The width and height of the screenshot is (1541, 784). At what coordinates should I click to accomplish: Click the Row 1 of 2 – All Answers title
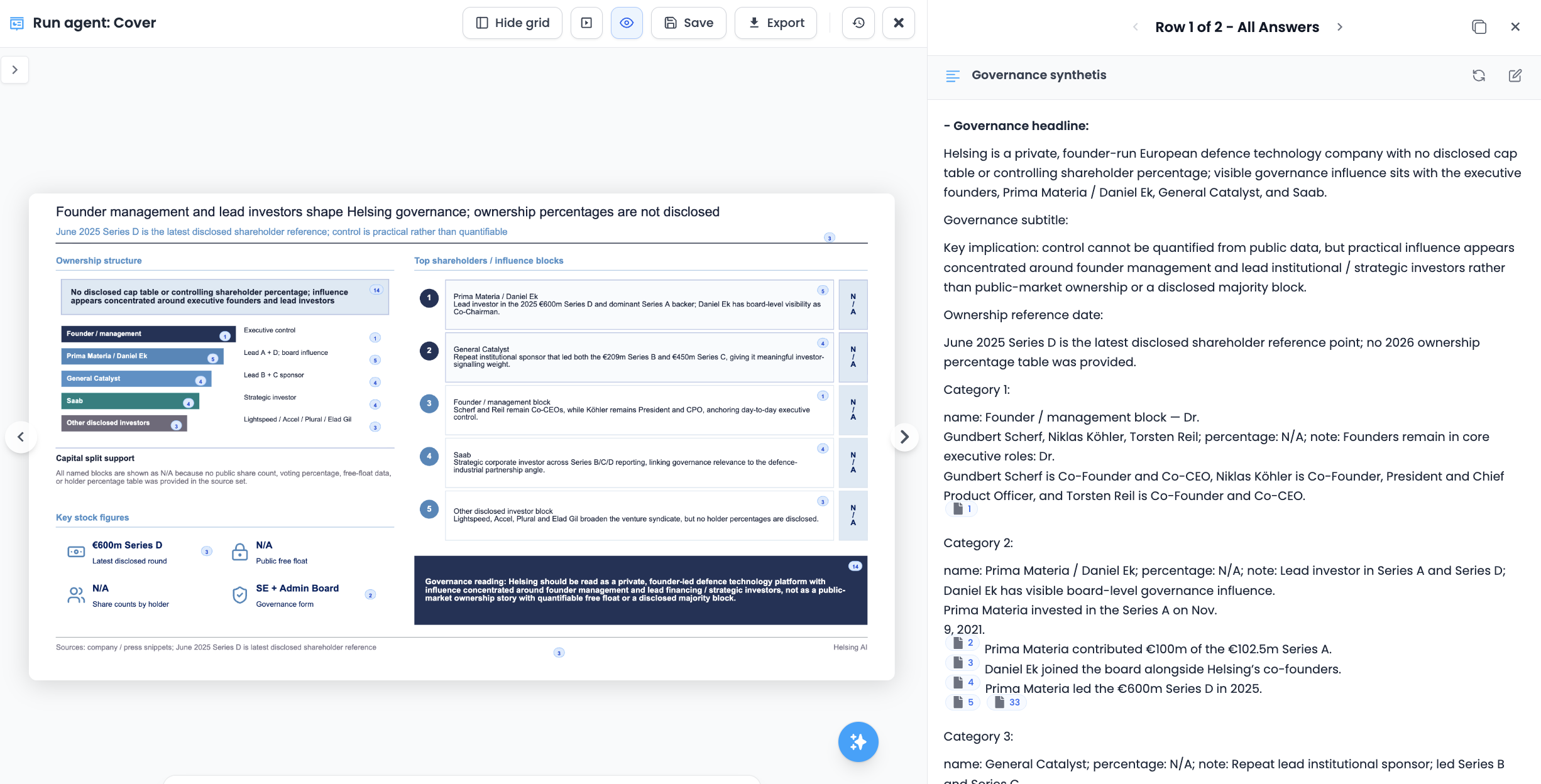coord(1237,27)
